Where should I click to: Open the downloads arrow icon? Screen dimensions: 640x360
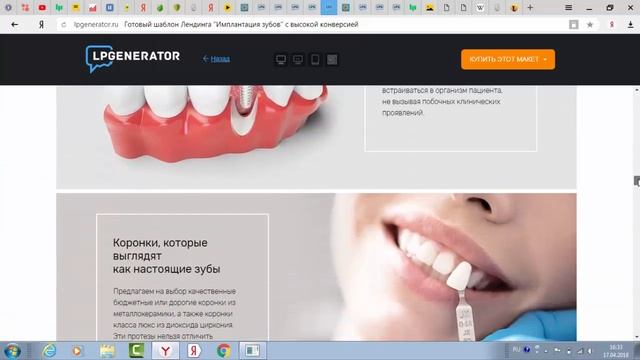630,24
